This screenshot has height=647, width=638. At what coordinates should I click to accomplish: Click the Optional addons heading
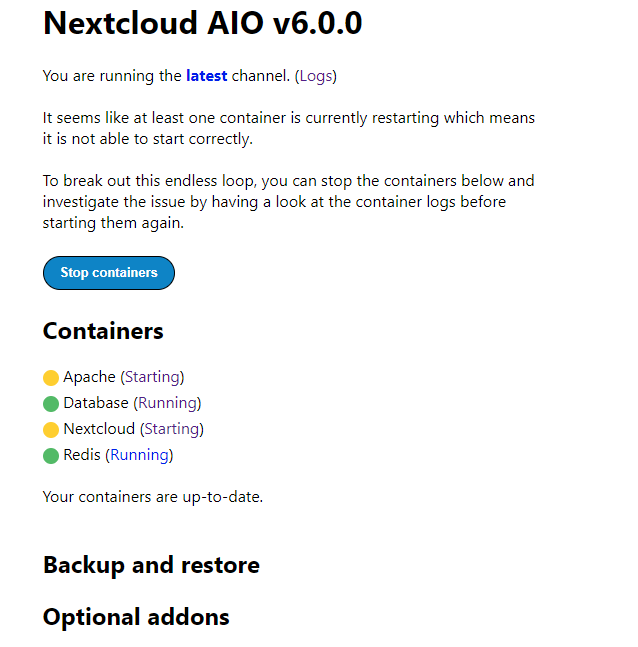tap(136, 617)
